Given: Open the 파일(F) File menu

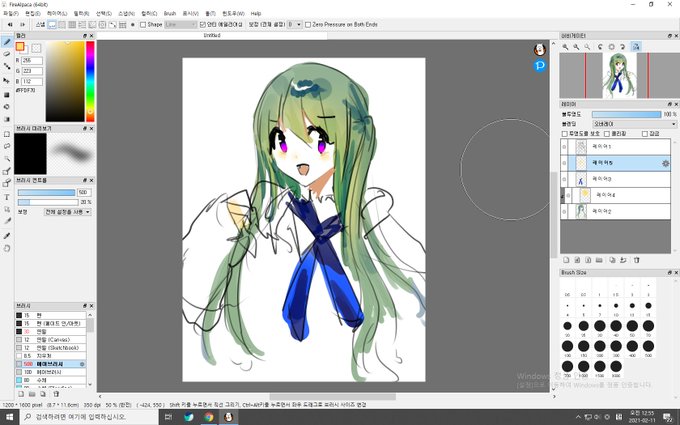Looking at the screenshot, I should 11,13.
